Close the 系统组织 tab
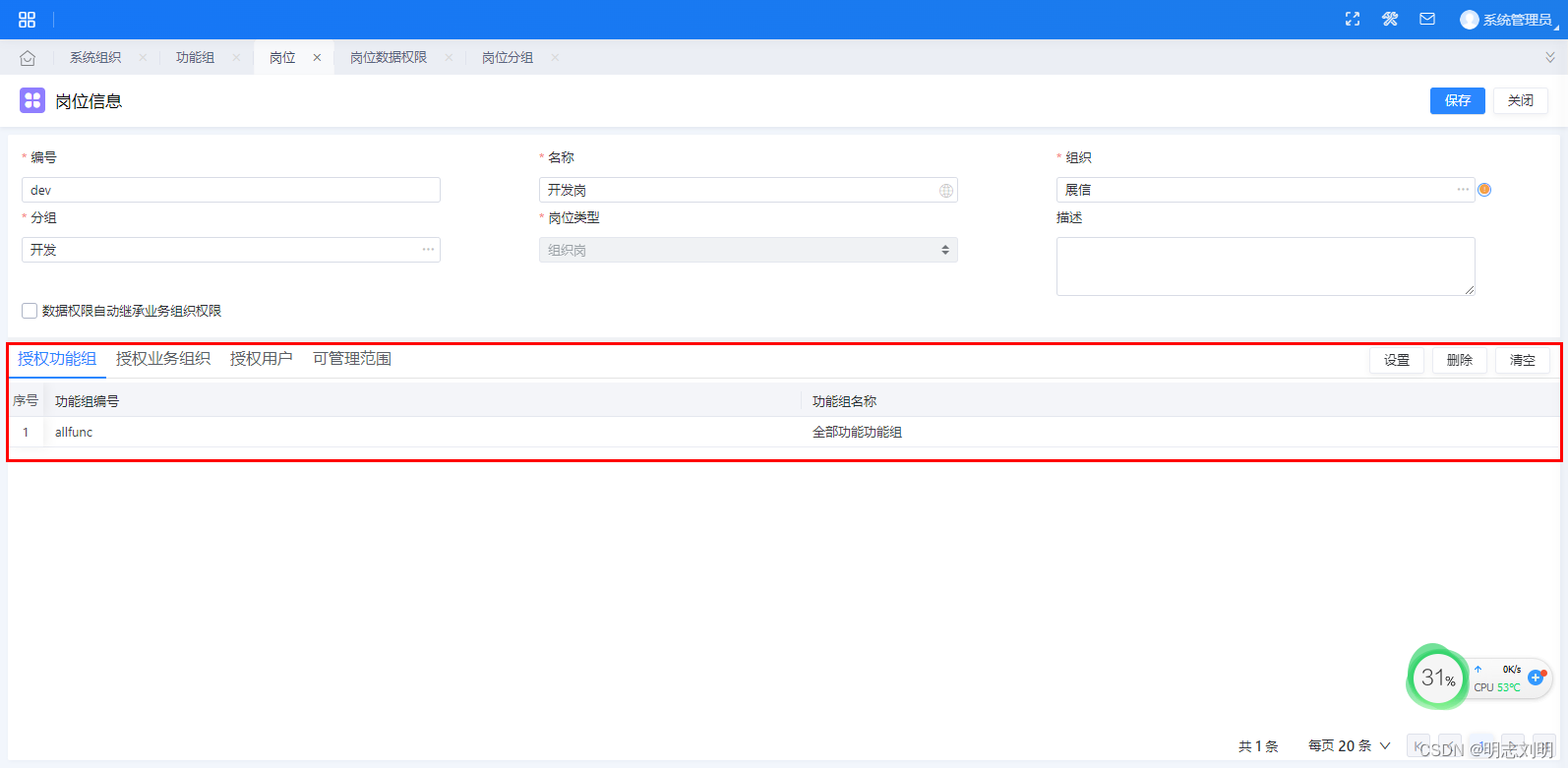This screenshot has height=768, width=1568. tap(143, 58)
